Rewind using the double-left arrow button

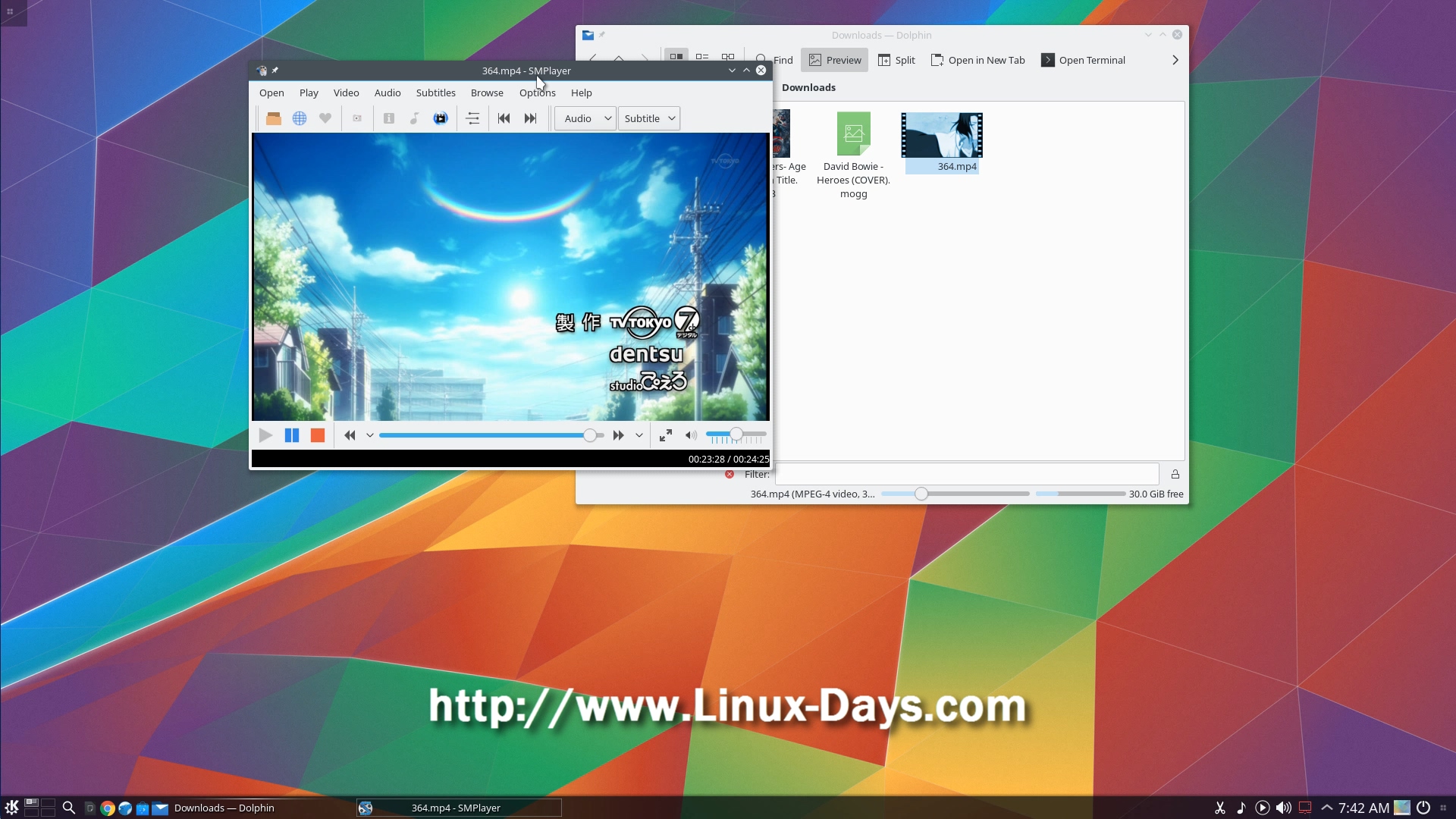pyautogui.click(x=350, y=435)
